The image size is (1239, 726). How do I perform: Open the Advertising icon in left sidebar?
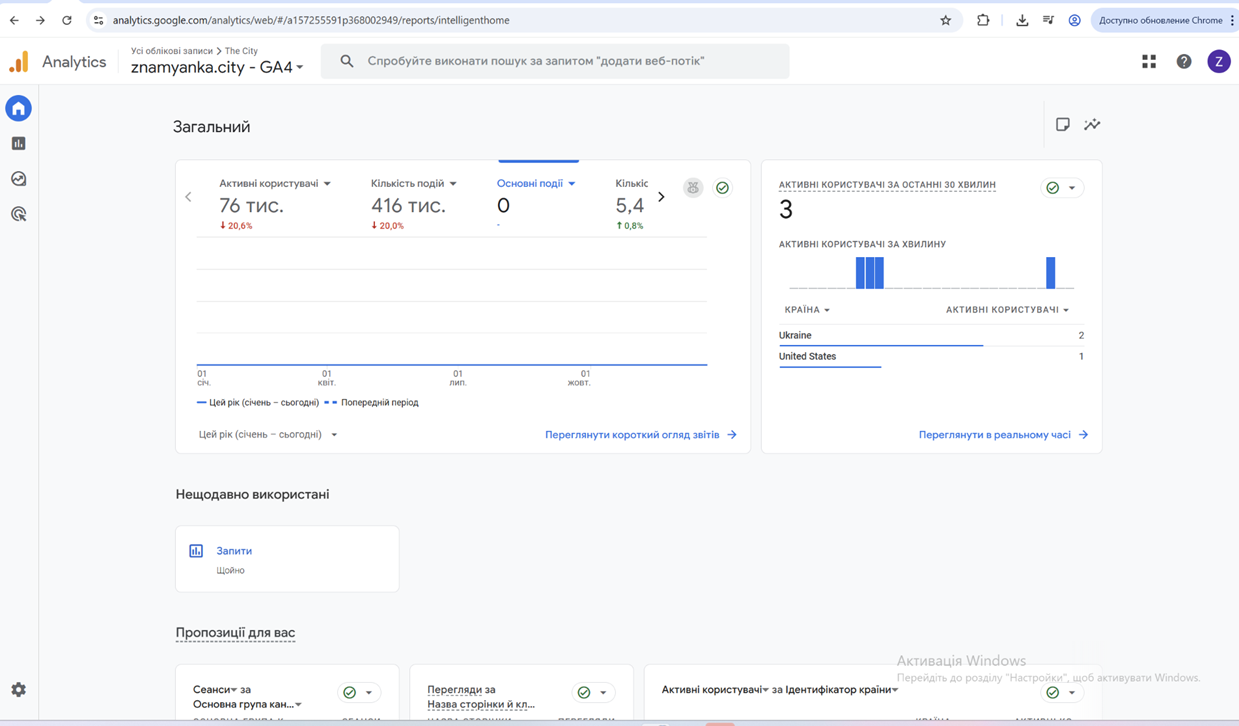(x=19, y=214)
